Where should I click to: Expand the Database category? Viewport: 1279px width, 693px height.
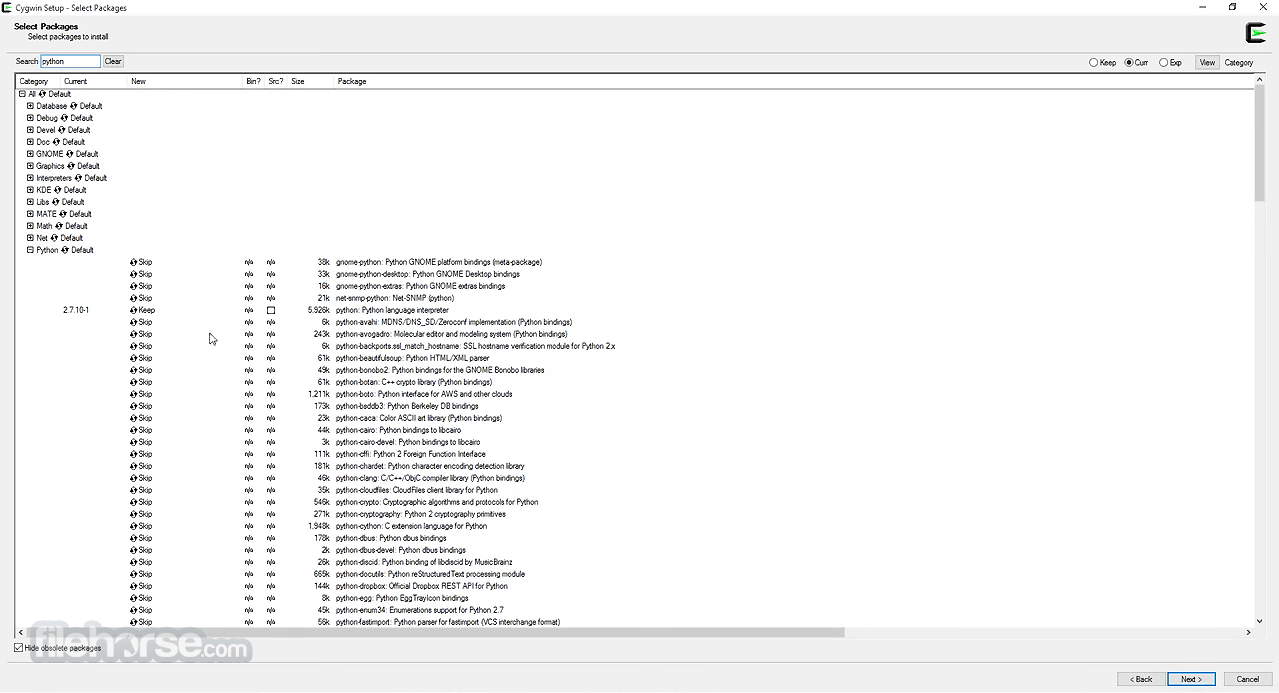(30, 106)
